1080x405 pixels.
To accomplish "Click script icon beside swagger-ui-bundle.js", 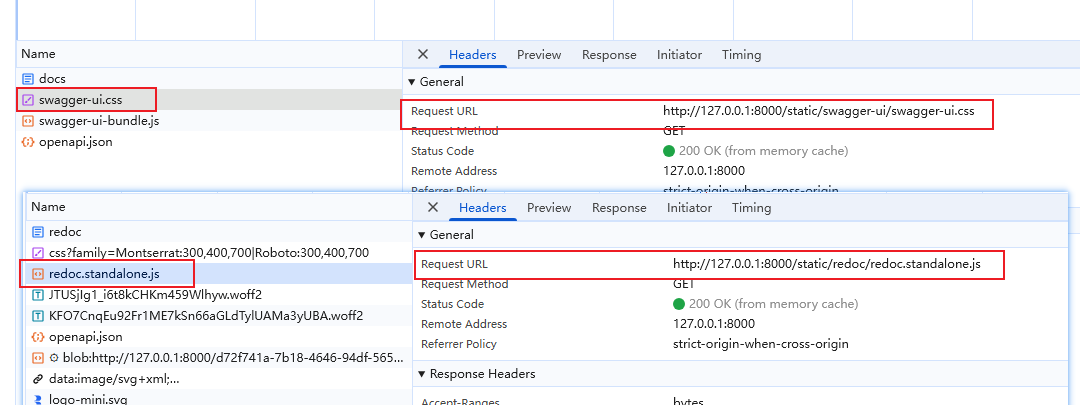I will [28, 121].
